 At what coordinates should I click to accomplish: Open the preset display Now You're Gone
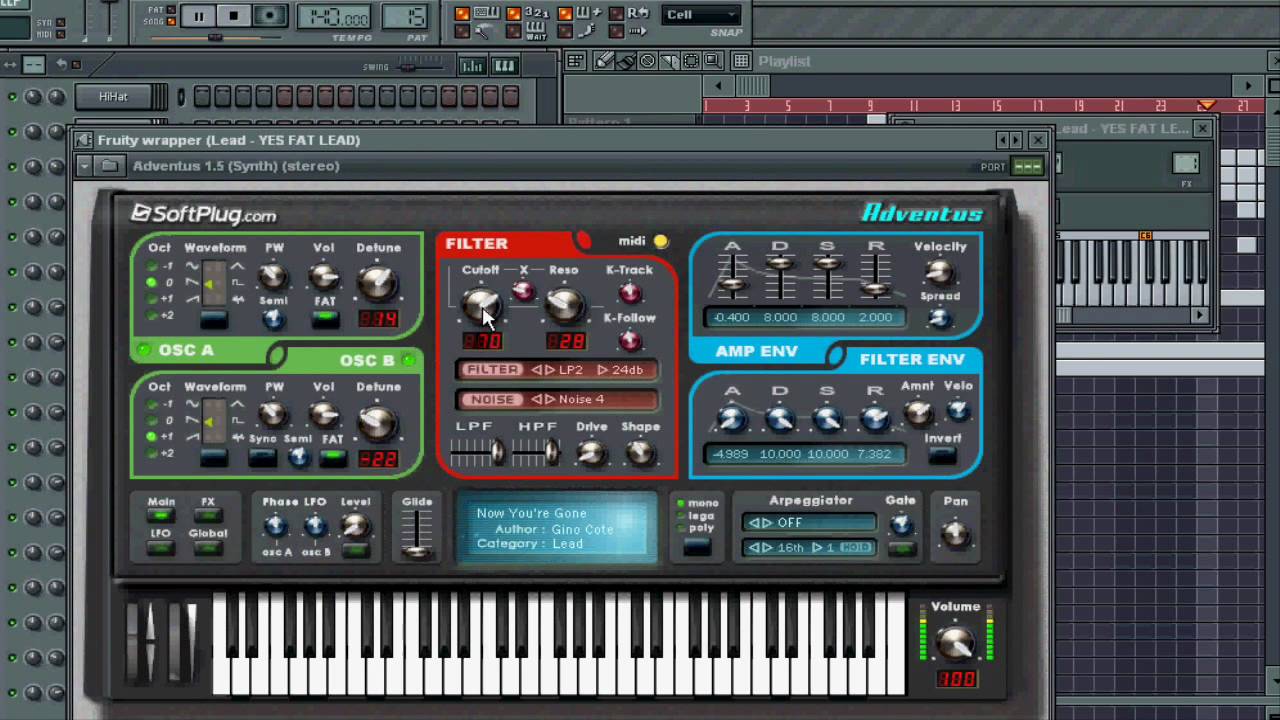coord(557,529)
